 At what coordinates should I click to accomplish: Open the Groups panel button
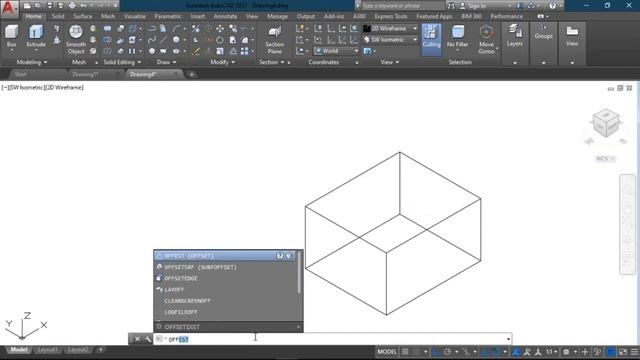pyautogui.click(x=543, y=32)
